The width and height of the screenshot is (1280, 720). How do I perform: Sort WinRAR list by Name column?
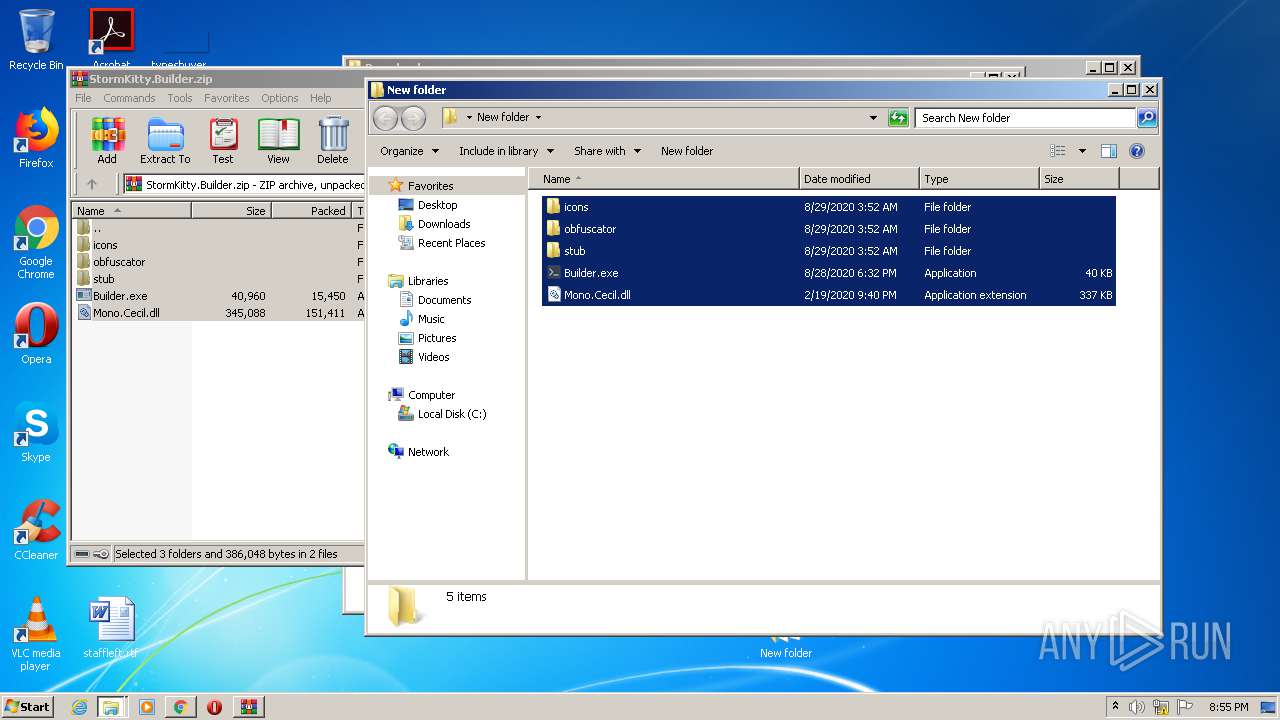pos(132,211)
